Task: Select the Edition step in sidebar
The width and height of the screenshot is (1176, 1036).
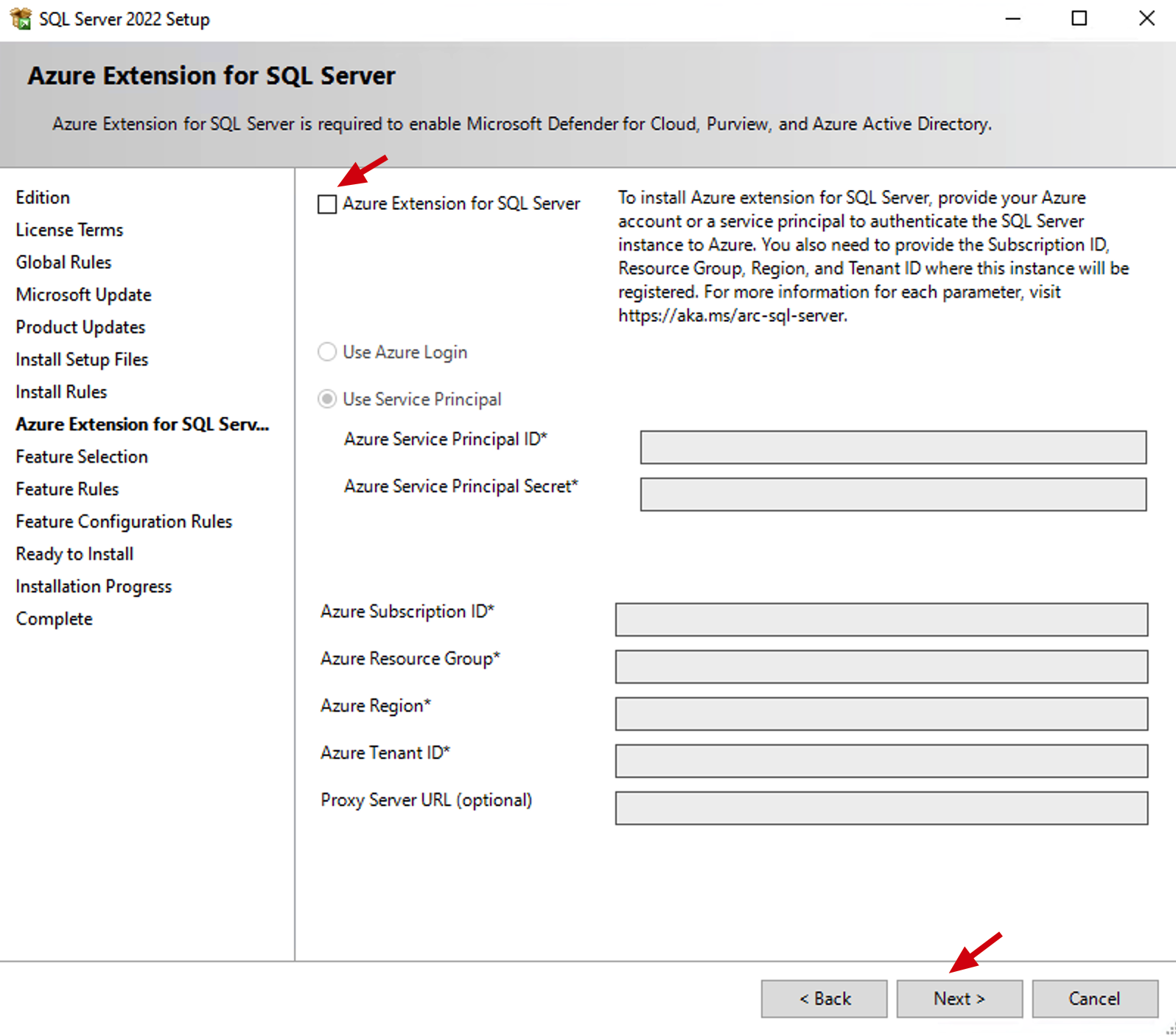Action: click(43, 197)
